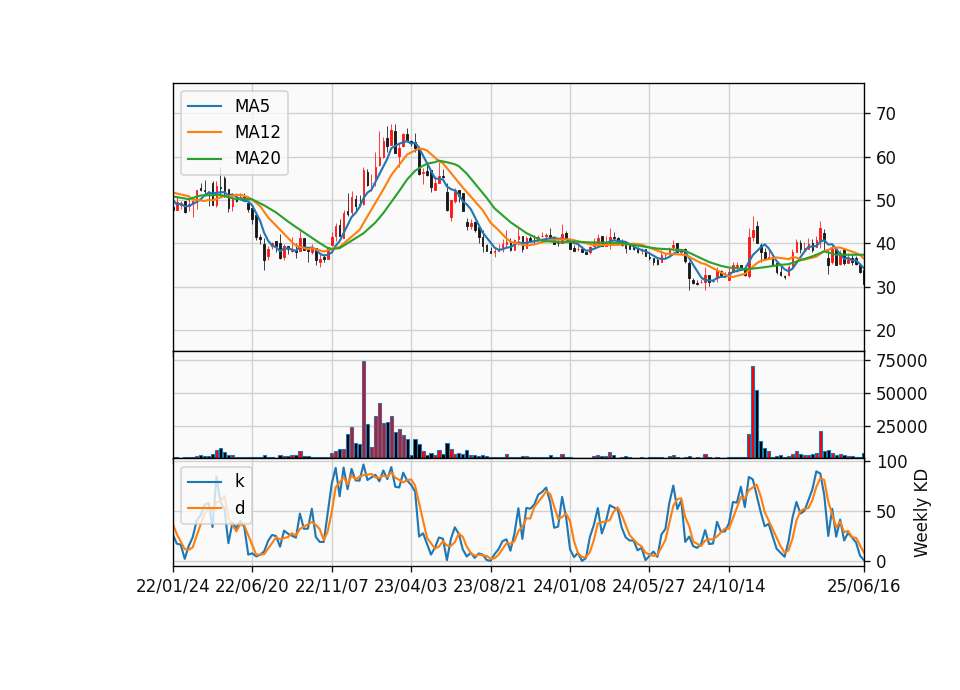Click the Weekly KD axis label

pos(921,513)
